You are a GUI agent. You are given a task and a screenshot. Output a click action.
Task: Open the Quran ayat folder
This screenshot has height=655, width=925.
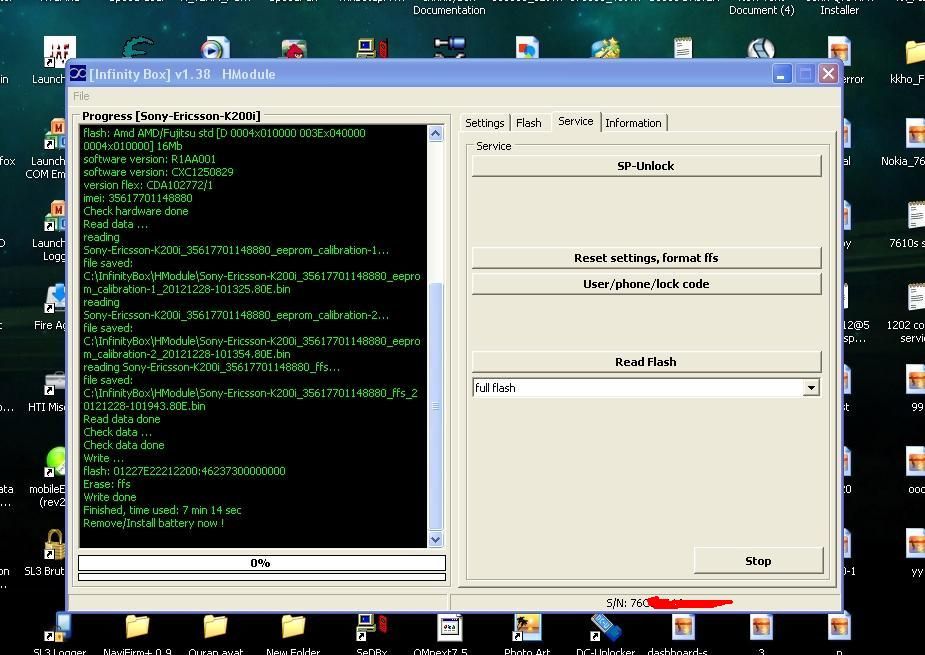[x=215, y=628]
